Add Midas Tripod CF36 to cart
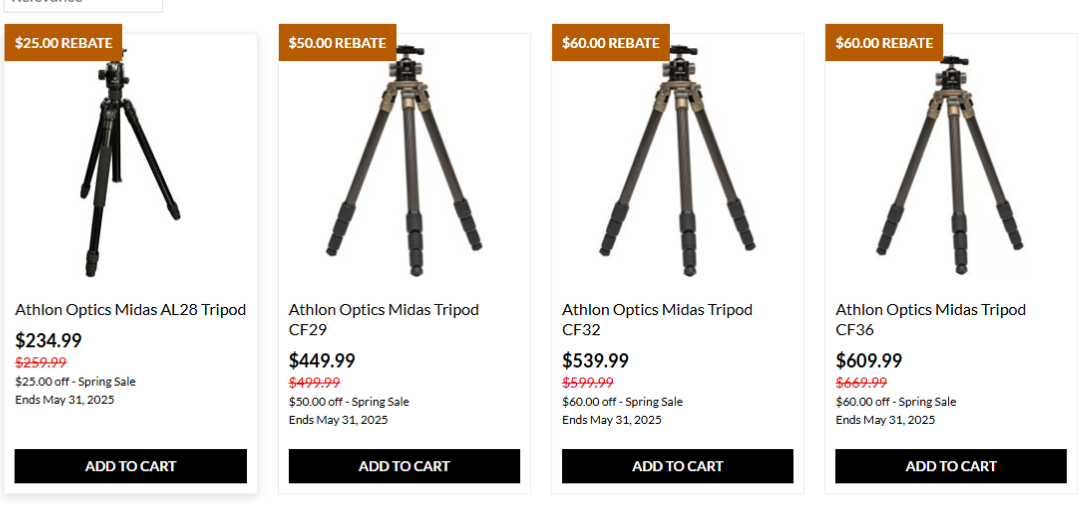 tap(951, 466)
